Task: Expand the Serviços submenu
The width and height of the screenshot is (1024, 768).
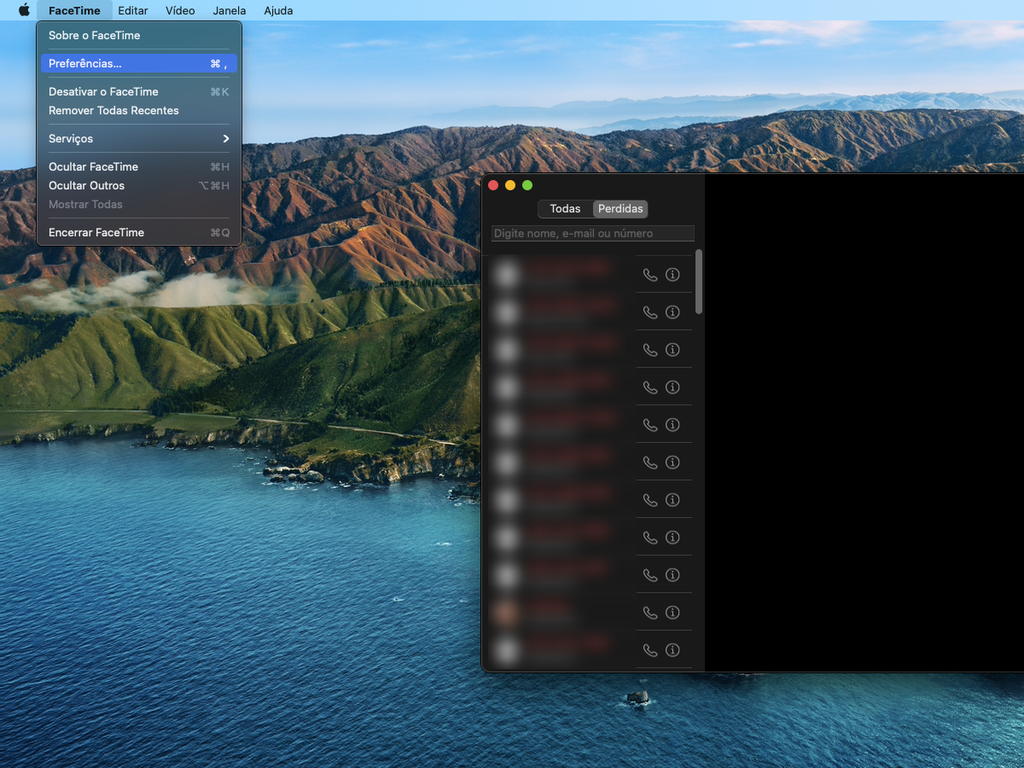Action: tap(138, 138)
